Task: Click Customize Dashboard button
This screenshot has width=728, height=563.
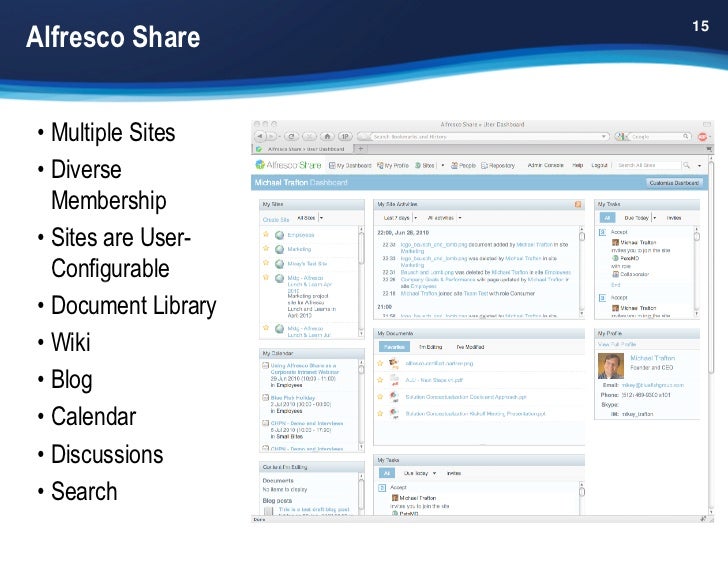Action: point(674,183)
